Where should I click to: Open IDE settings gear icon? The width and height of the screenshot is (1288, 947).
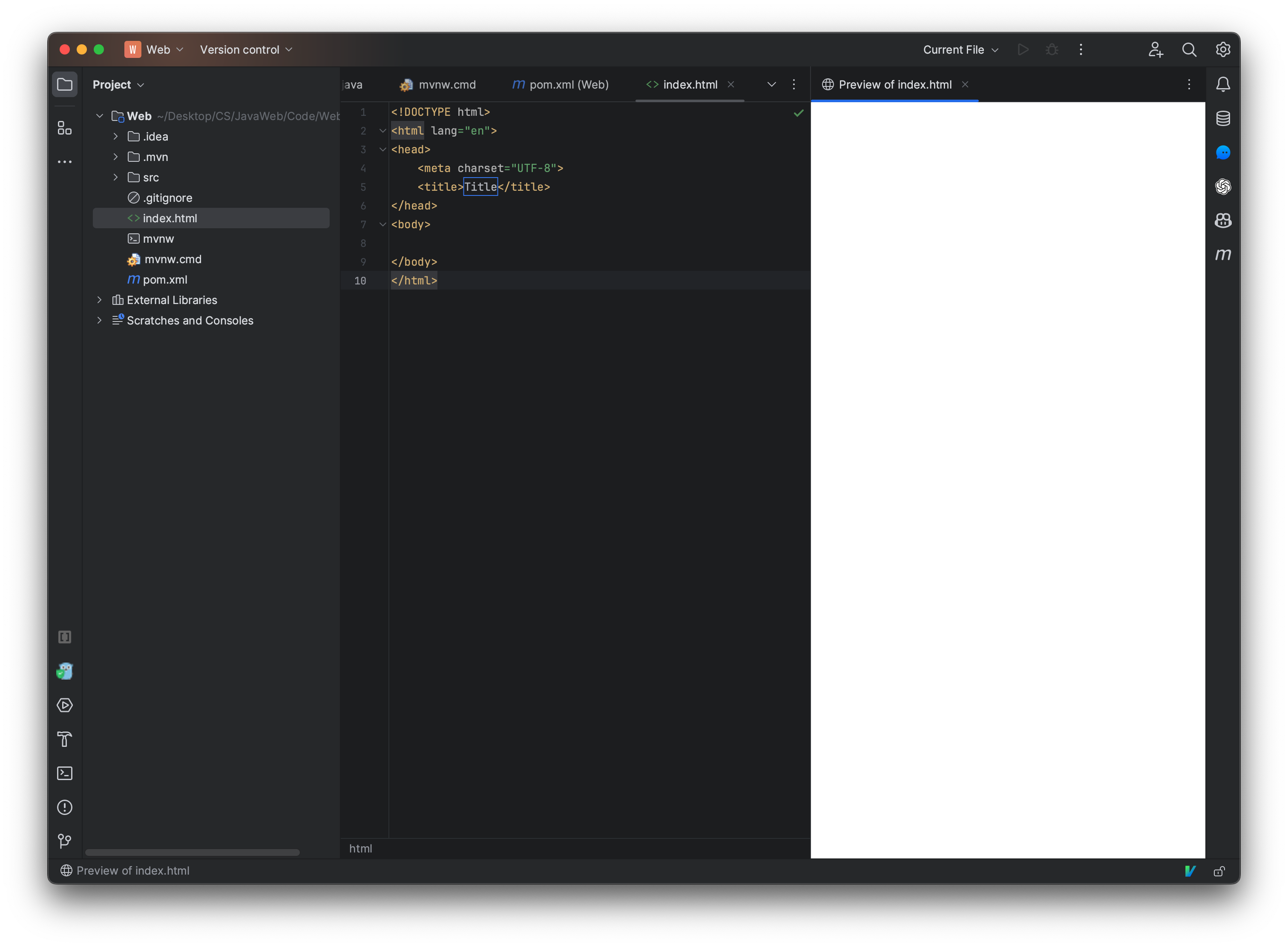click(x=1223, y=50)
